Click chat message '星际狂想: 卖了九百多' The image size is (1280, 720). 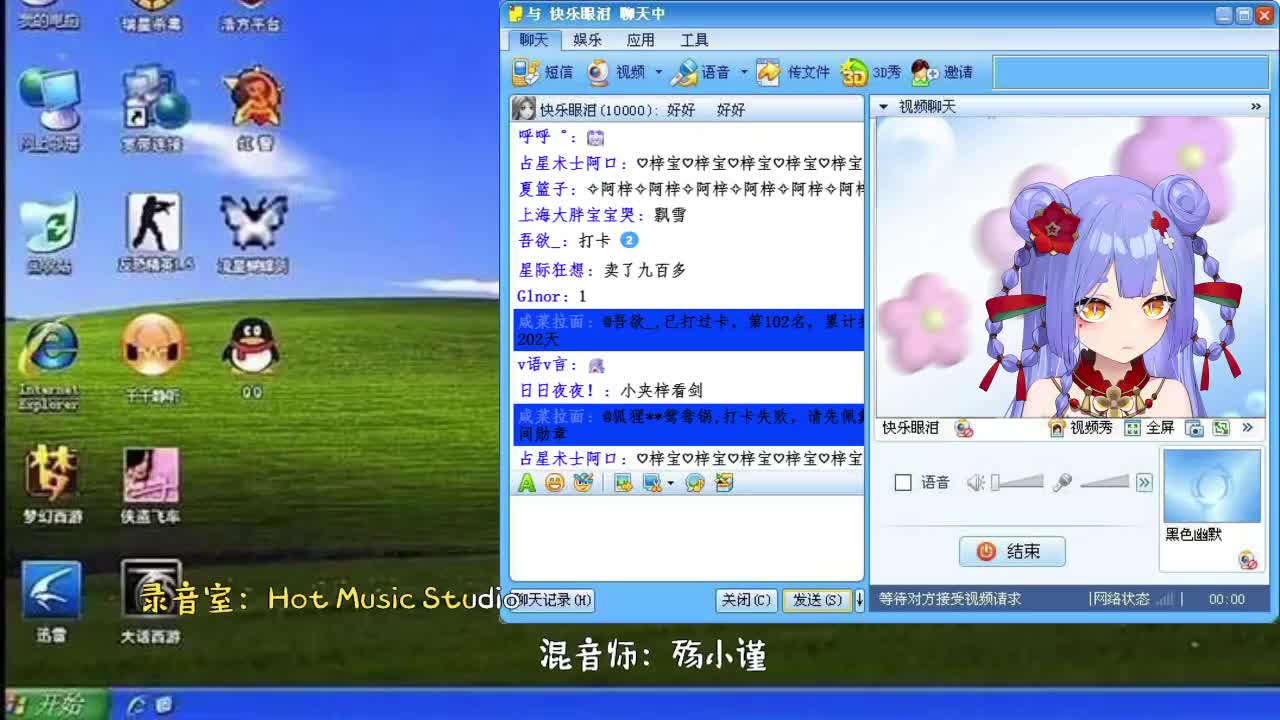(x=602, y=270)
